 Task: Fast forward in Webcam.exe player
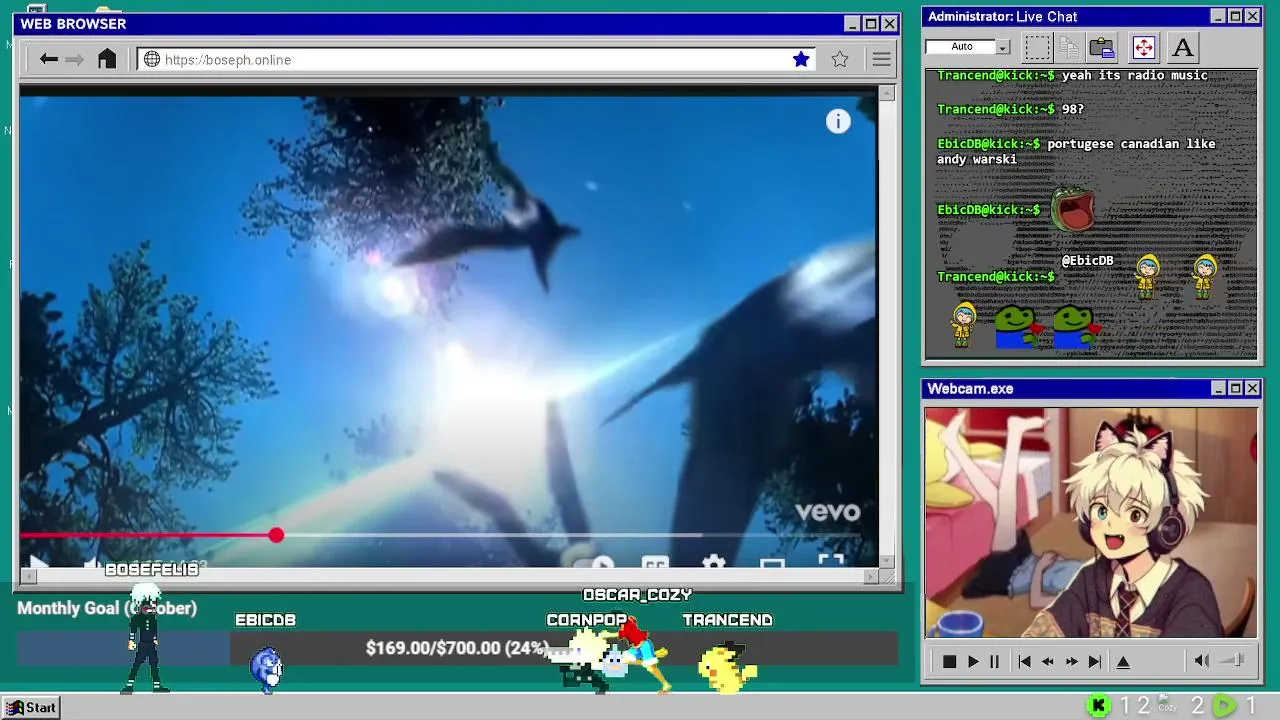point(1071,661)
